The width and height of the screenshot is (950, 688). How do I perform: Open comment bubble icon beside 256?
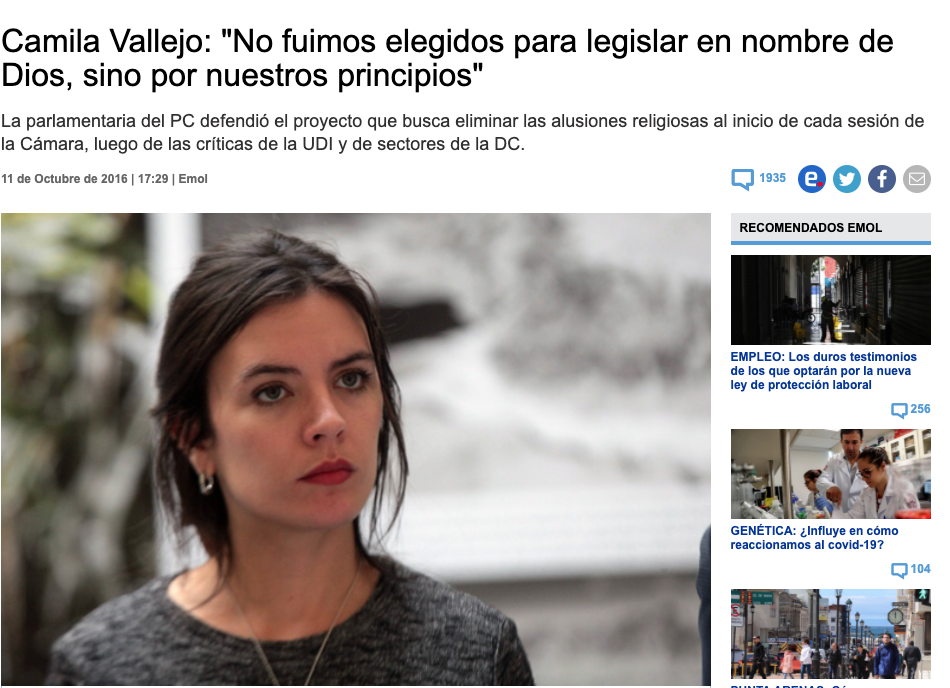click(899, 410)
